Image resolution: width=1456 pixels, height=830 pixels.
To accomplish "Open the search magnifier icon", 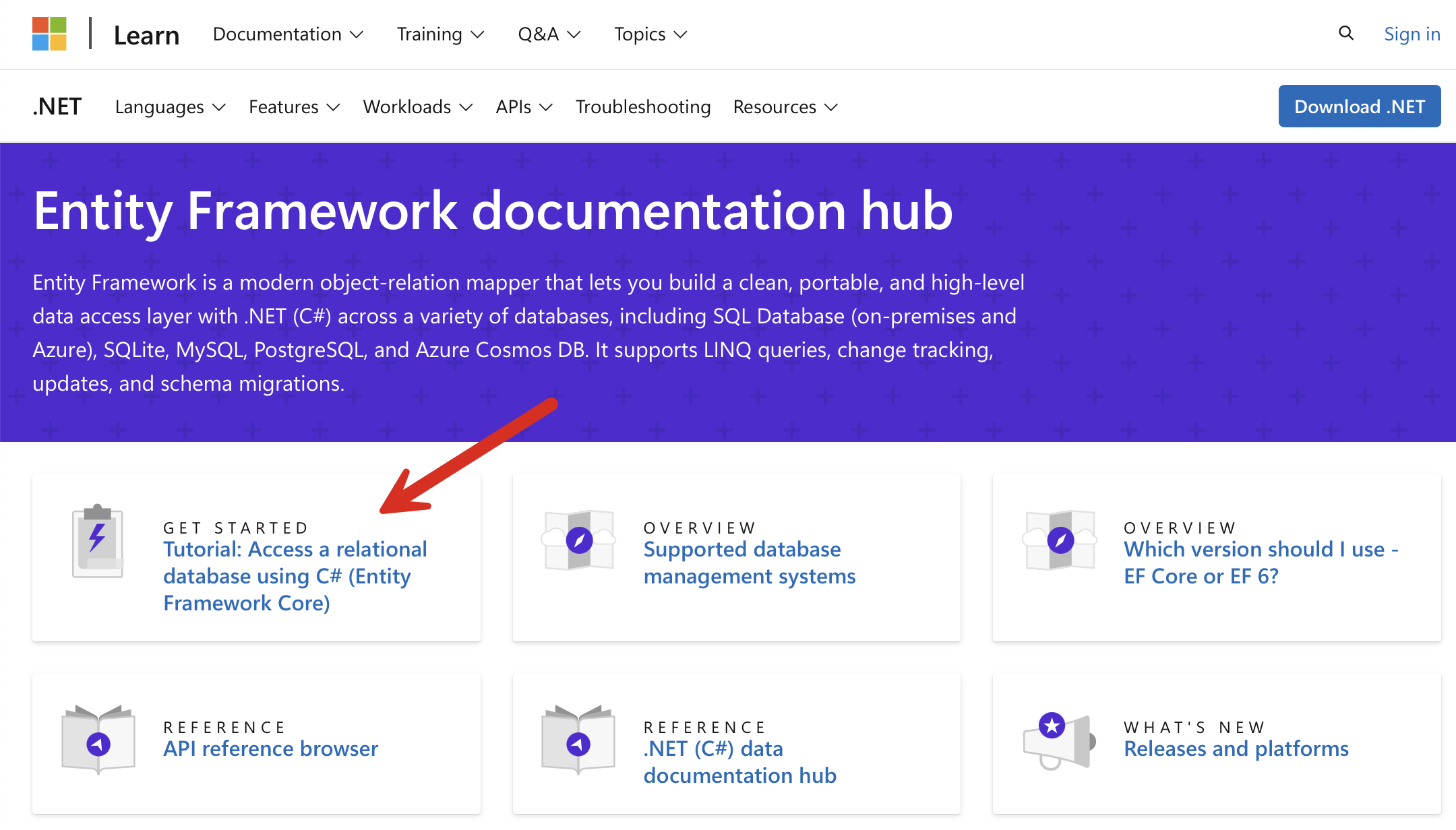I will click(1345, 33).
